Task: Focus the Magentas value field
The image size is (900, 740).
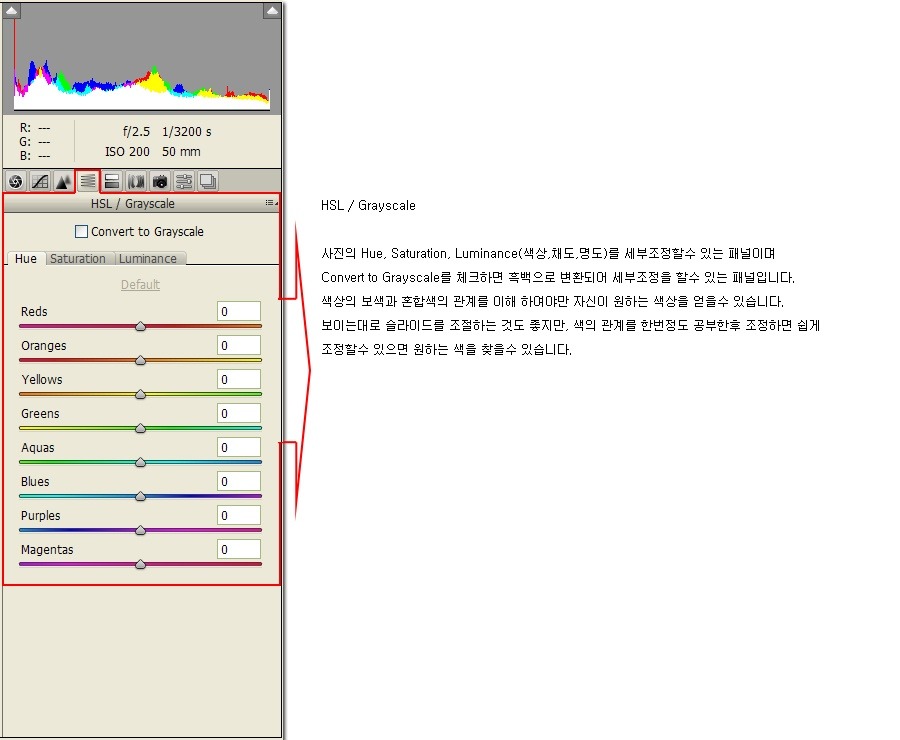Action: (x=239, y=549)
